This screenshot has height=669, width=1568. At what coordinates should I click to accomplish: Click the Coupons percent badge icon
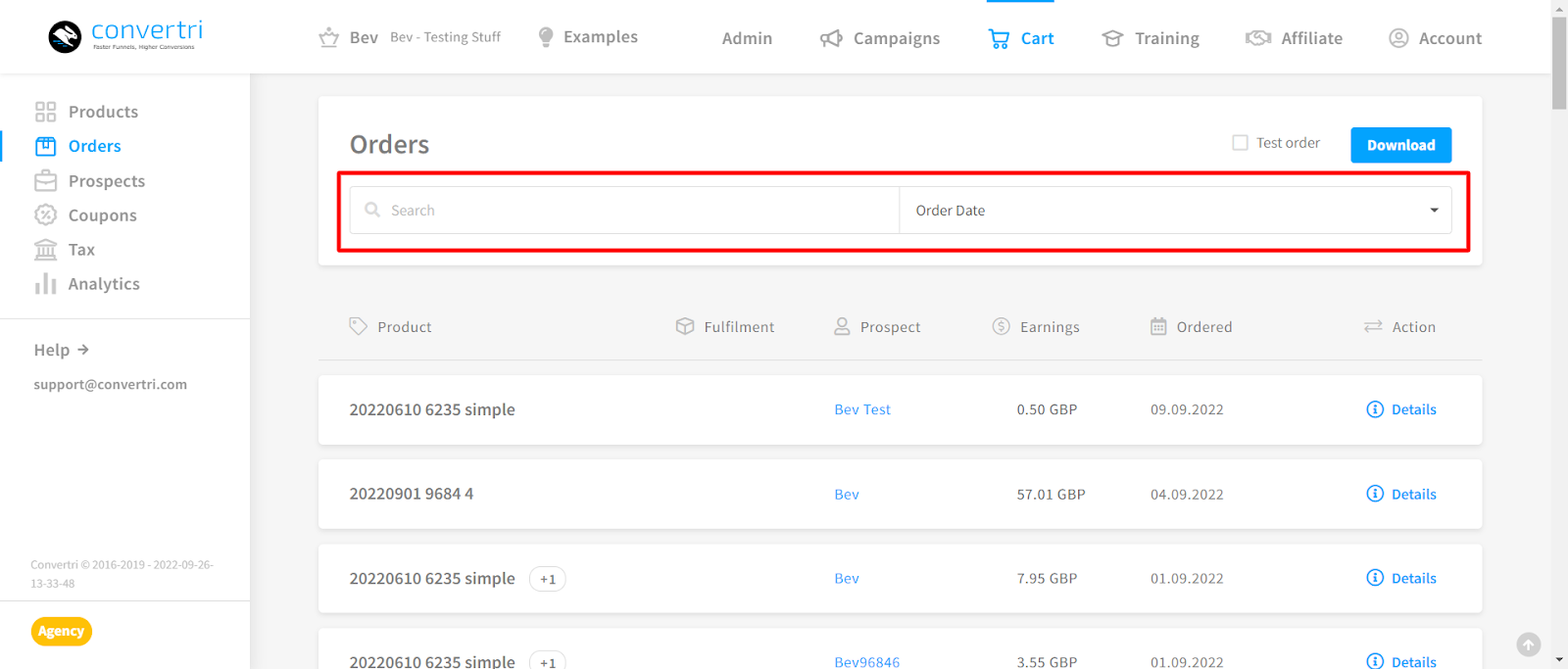(45, 215)
